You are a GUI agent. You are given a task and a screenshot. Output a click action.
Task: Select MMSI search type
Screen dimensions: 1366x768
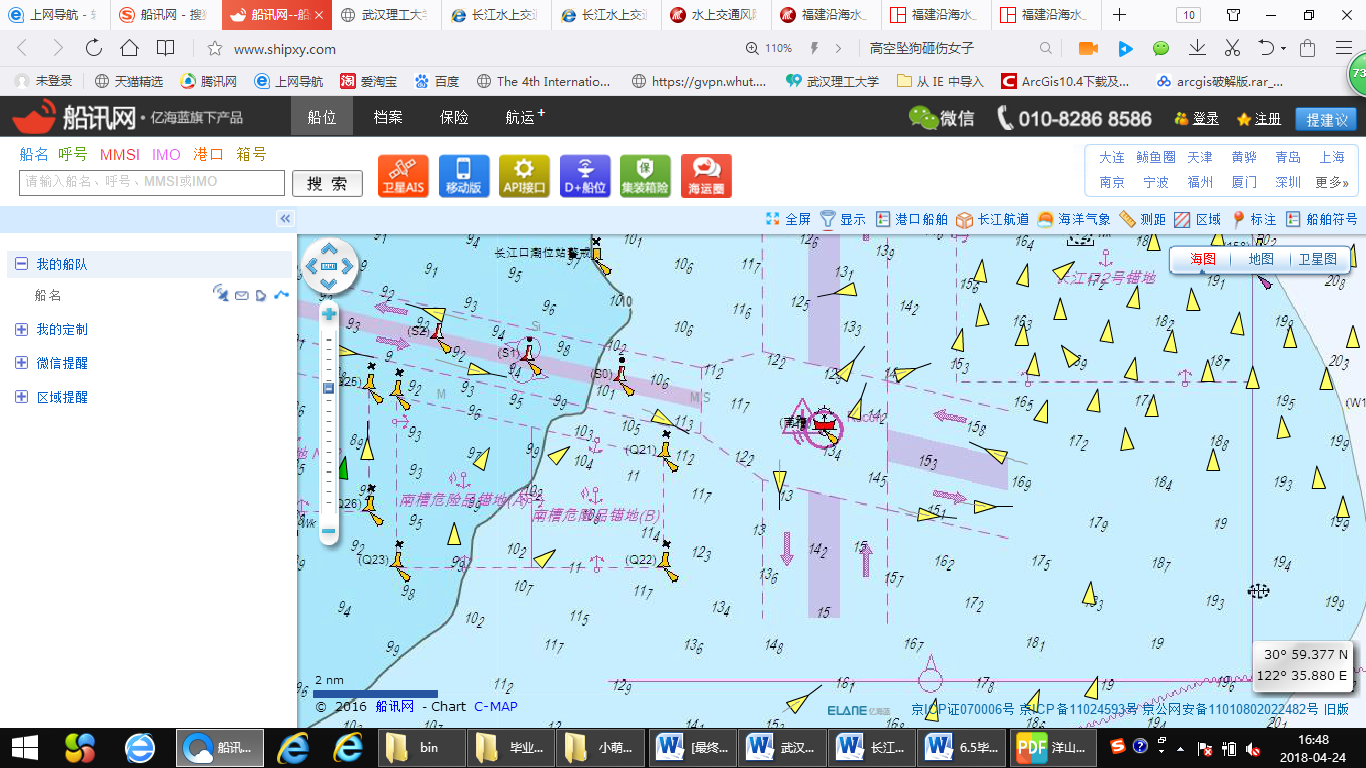pyautogui.click(x=120, y=154)
